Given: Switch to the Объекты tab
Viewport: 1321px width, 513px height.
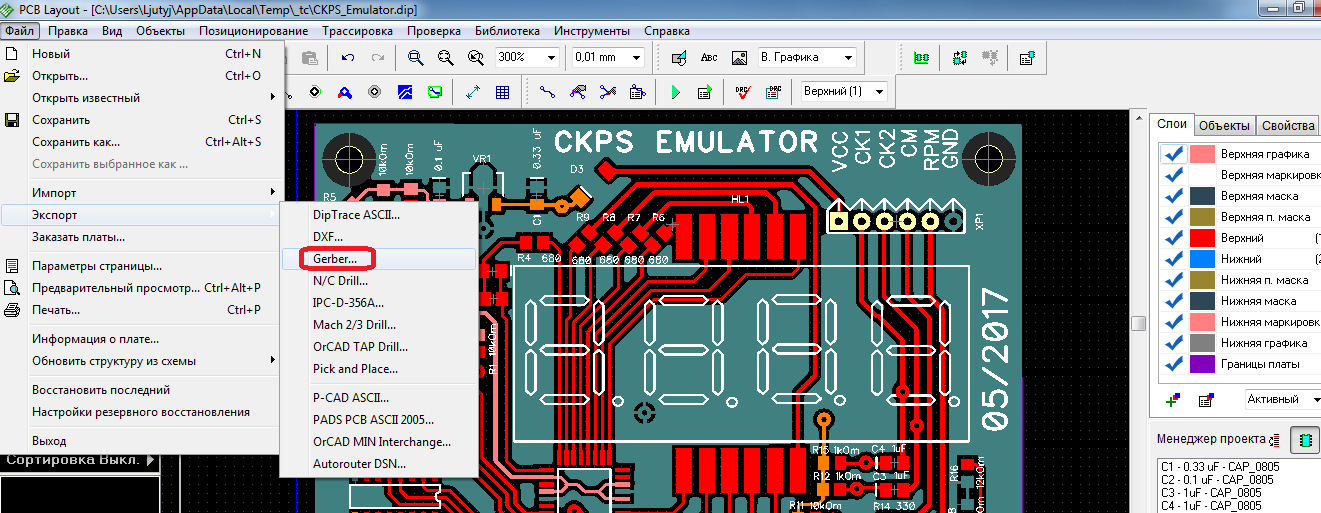Looking at the screenshot, I should (1224, 125).
